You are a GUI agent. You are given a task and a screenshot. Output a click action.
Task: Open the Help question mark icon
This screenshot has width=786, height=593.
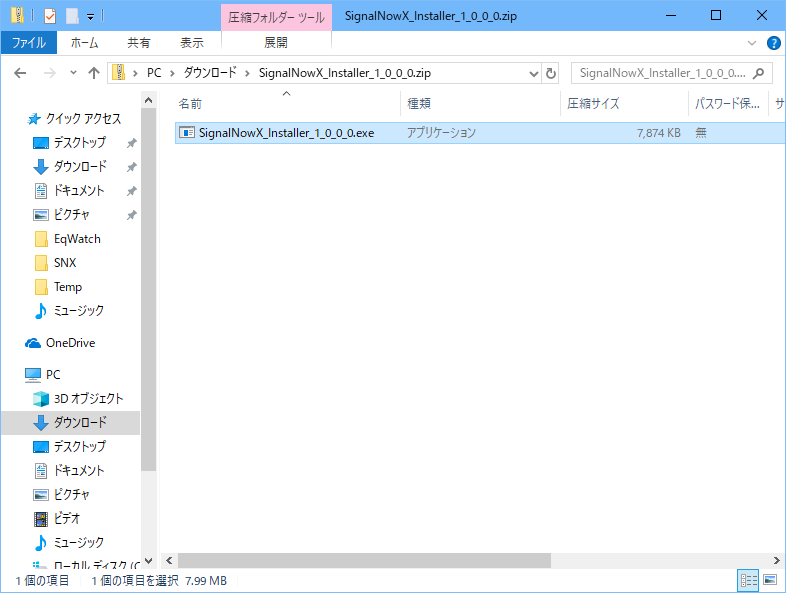click(773, 43)
